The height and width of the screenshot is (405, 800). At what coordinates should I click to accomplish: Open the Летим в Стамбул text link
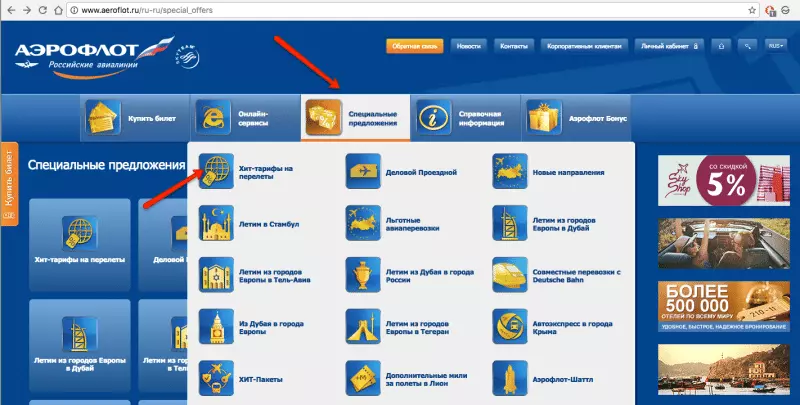pos(269,224)
